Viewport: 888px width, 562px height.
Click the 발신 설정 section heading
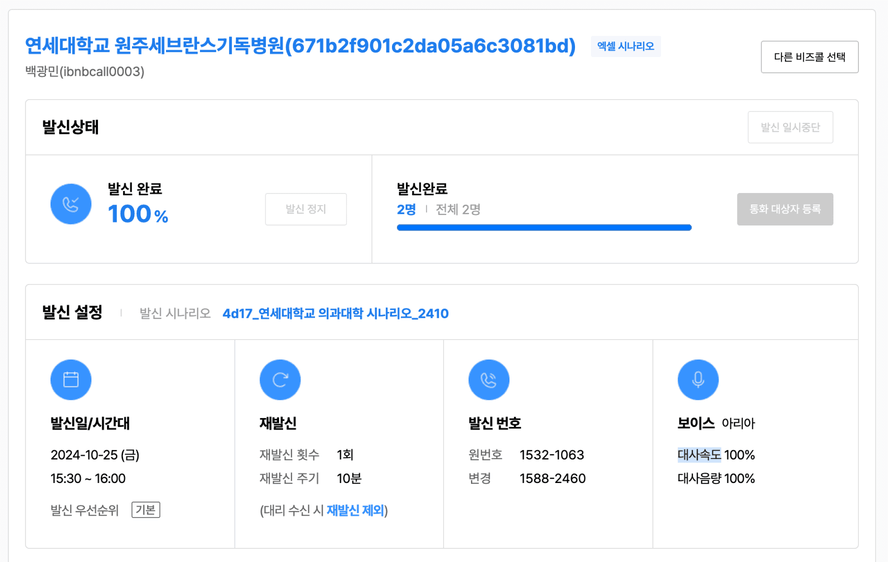72,312
